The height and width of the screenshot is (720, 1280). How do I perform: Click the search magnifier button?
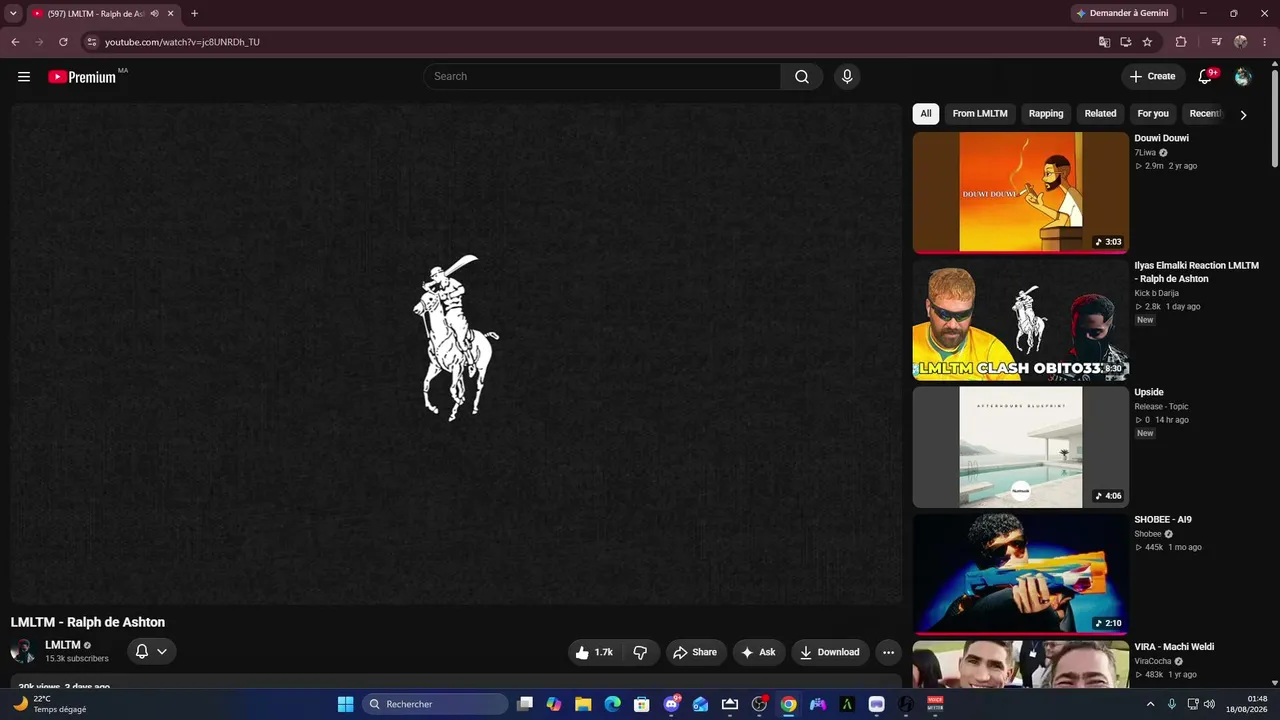[802, 77]
